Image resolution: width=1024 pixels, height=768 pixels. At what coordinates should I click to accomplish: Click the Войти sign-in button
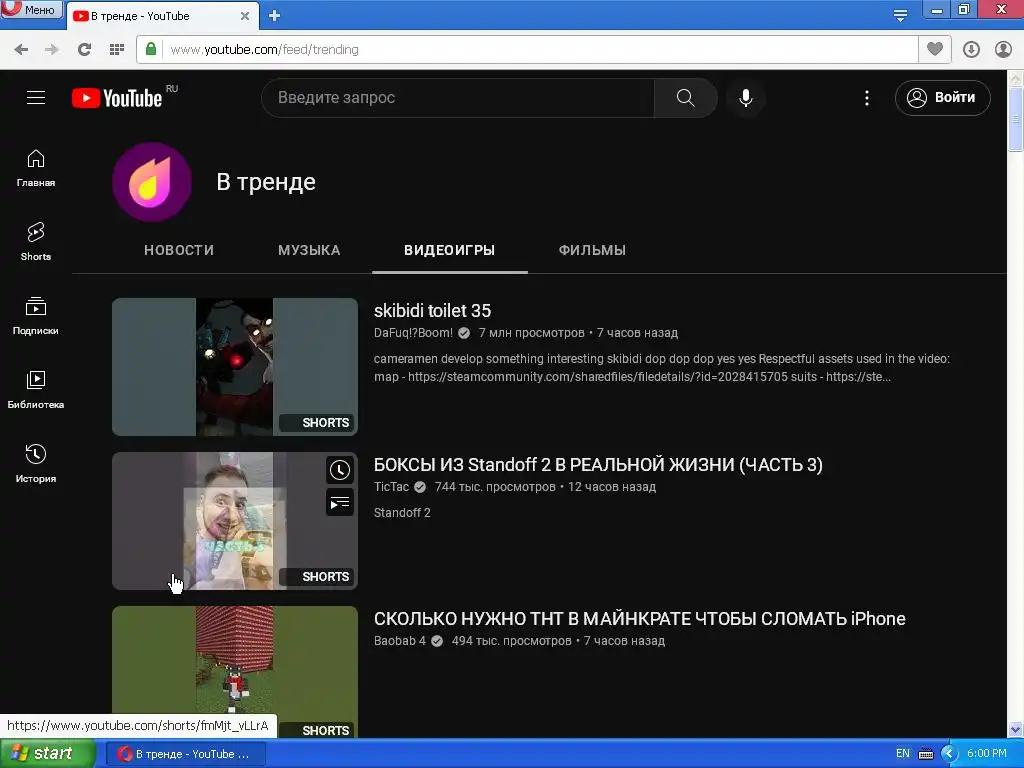[x=942, y=98]
